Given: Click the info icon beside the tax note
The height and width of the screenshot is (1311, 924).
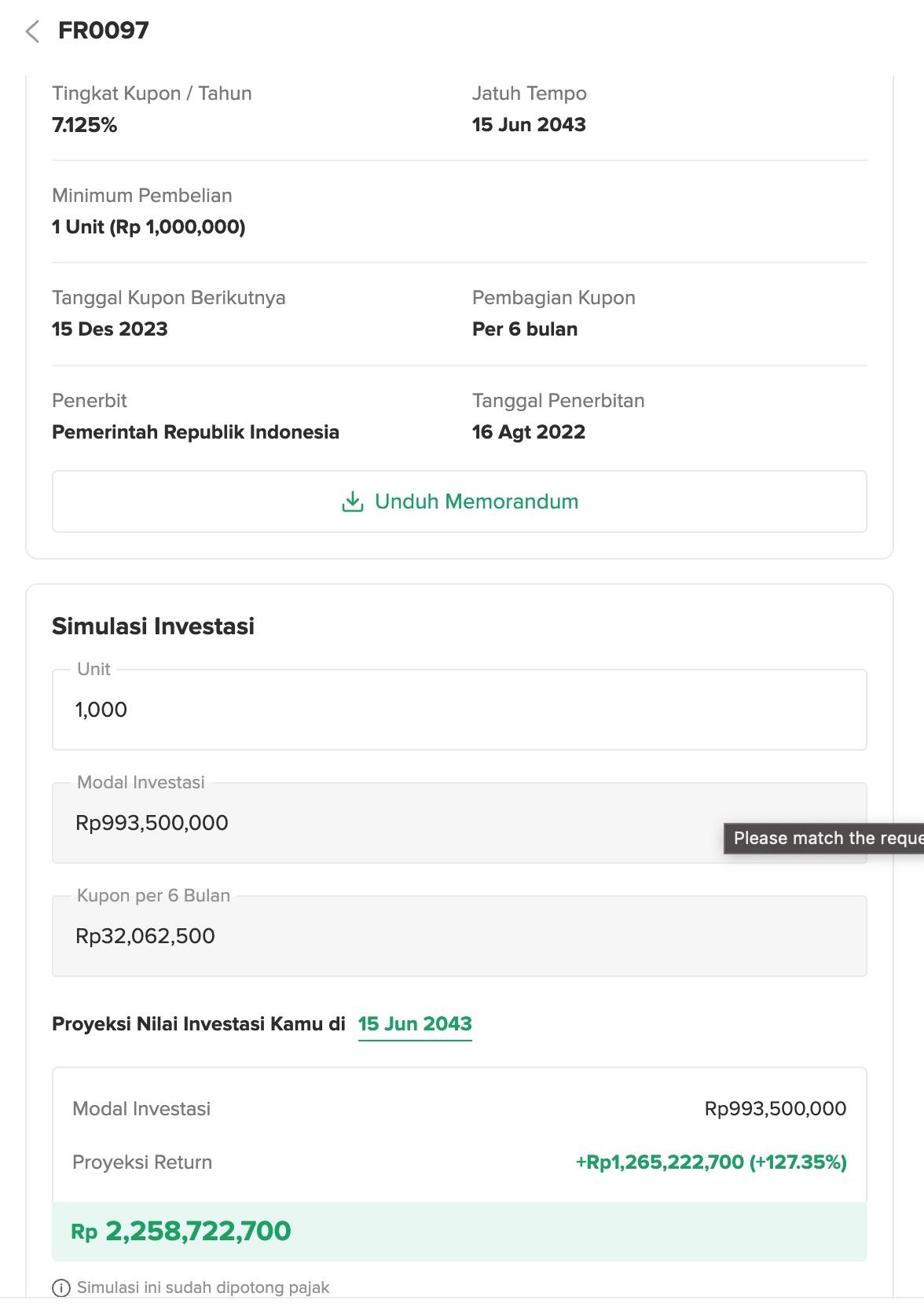Looking at the screenshot, I should coord(60,1287).
